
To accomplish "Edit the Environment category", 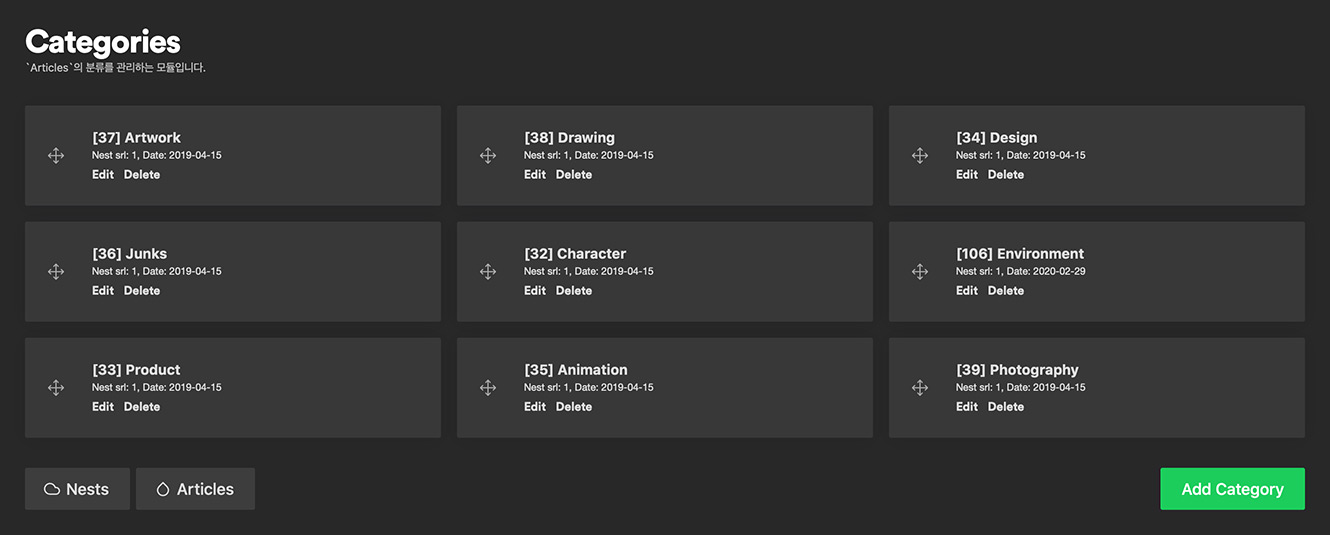I will [967, 291].
